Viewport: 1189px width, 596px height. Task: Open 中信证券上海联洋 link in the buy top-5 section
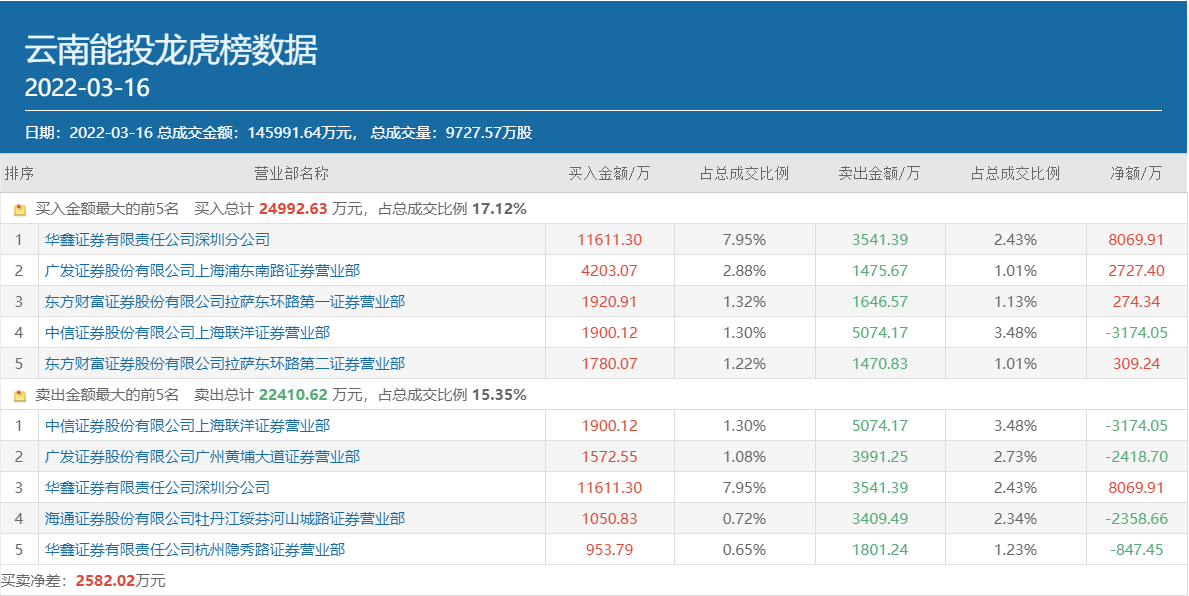click(x=187, y=333)
